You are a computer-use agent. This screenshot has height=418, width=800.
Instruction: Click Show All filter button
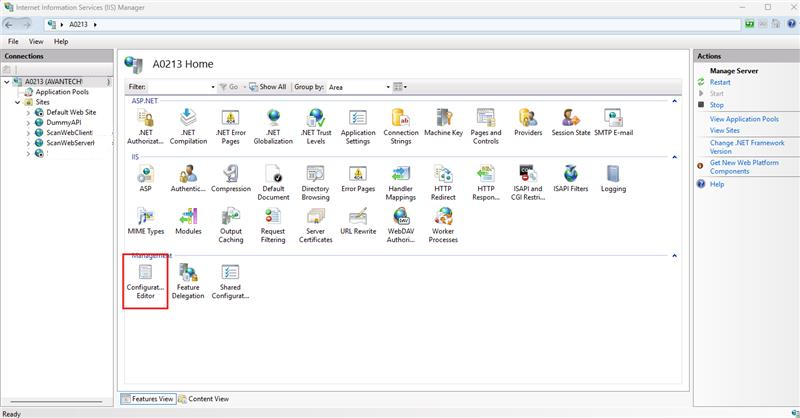(267, 87)
